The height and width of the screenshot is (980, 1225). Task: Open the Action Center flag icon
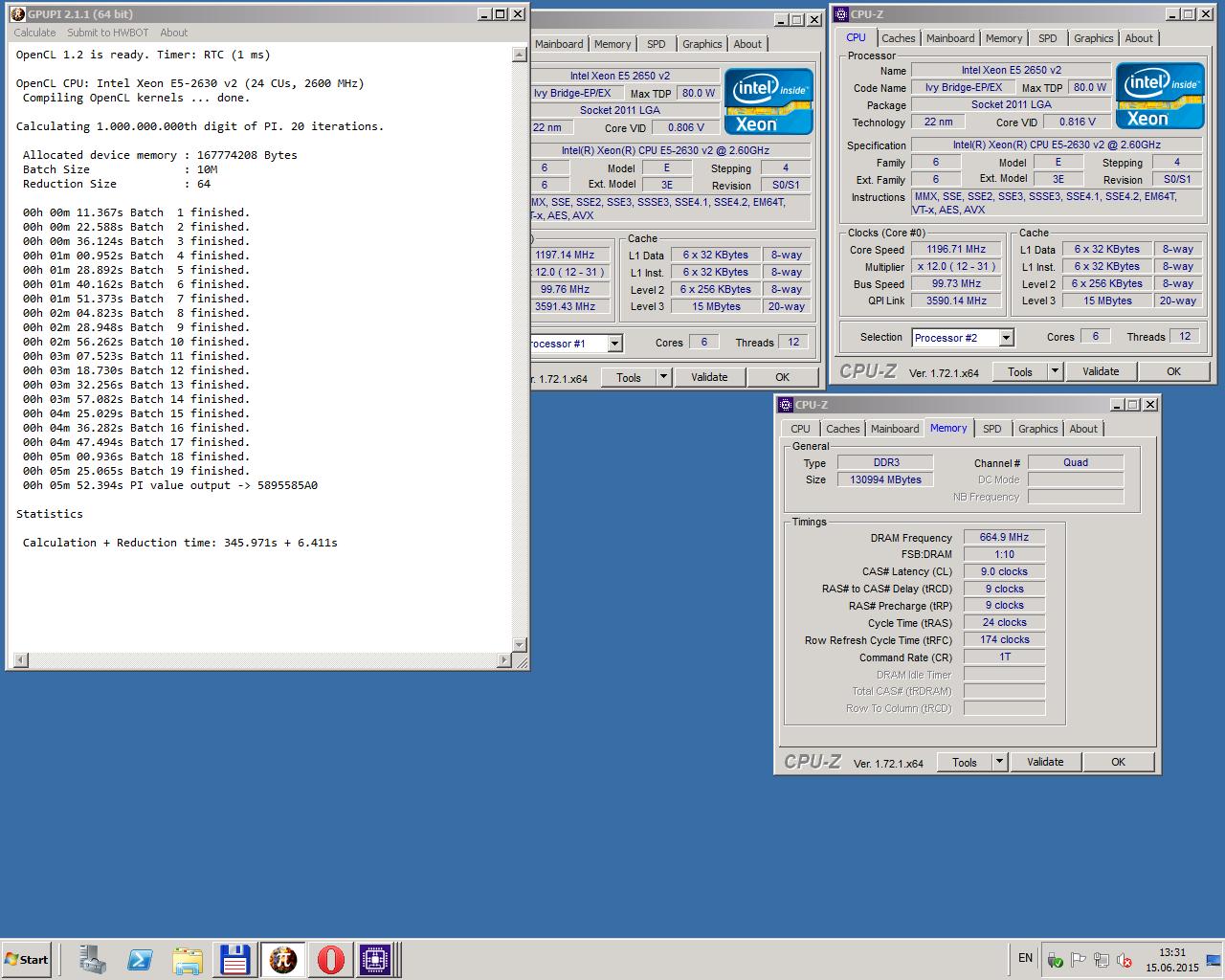coord(1078,960)
